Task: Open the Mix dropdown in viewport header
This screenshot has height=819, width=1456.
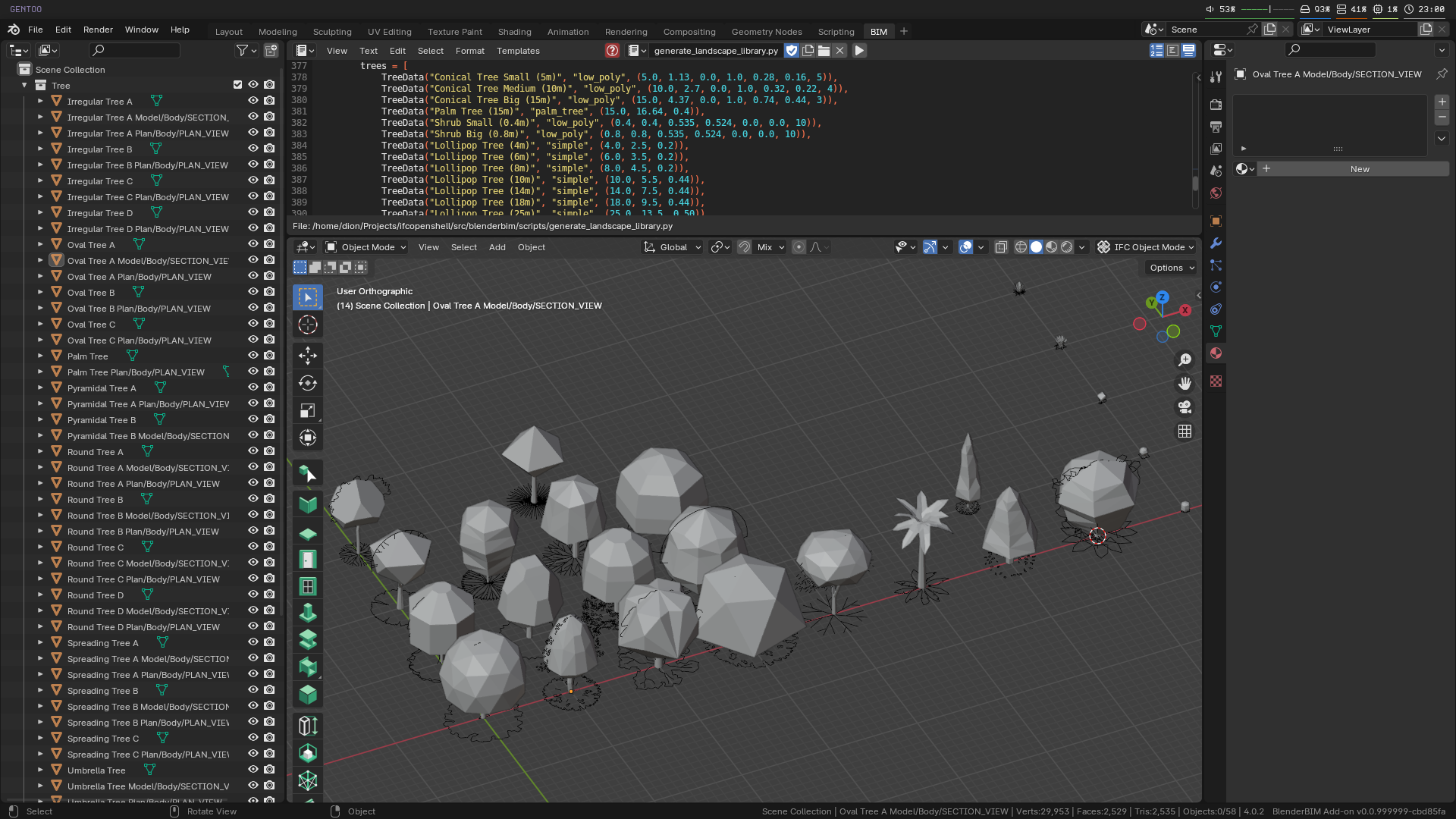Action: pos(770,247)
